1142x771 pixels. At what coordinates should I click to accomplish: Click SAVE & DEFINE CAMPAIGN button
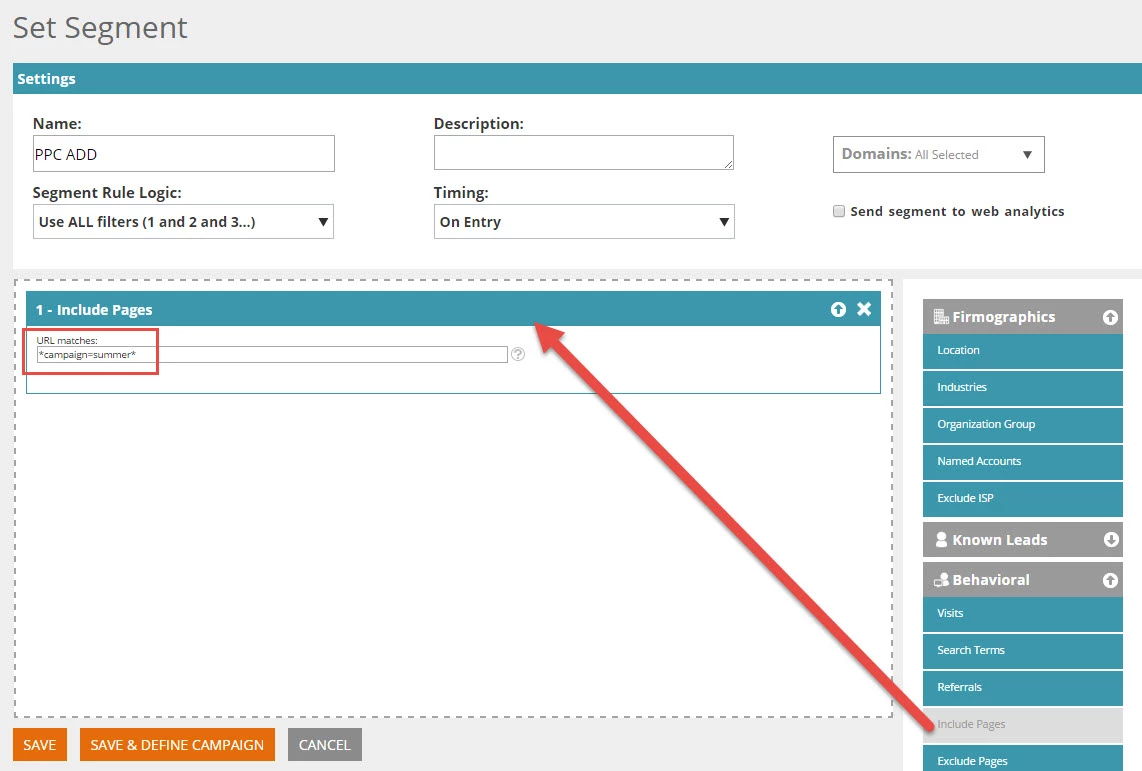pos(177,745)
